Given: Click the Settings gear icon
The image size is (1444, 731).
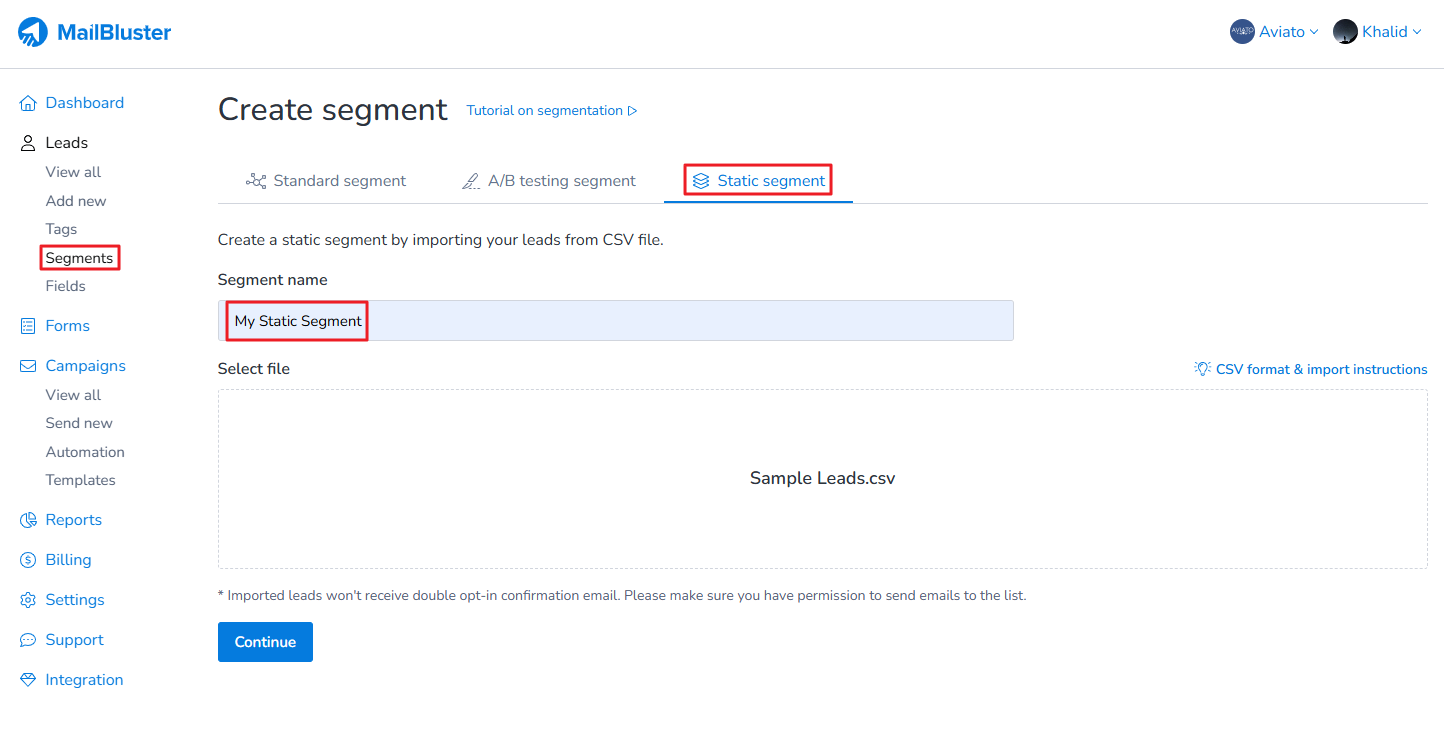Looking at the screenshot, I should pos(28,600).
